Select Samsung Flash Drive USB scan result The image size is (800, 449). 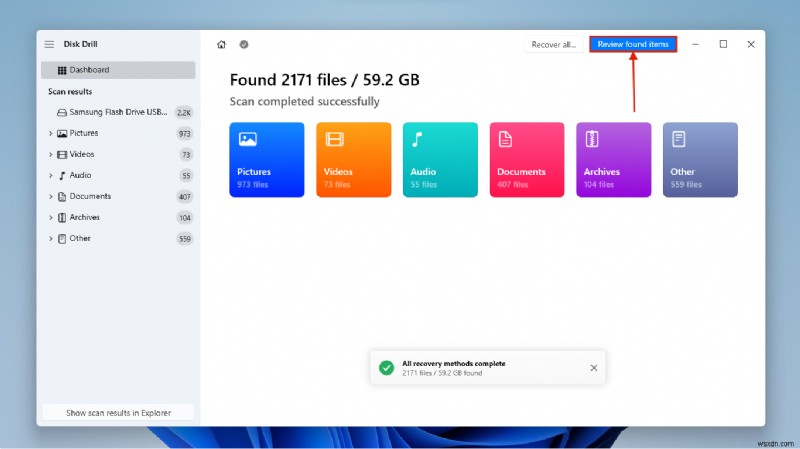tap(118, 112)
